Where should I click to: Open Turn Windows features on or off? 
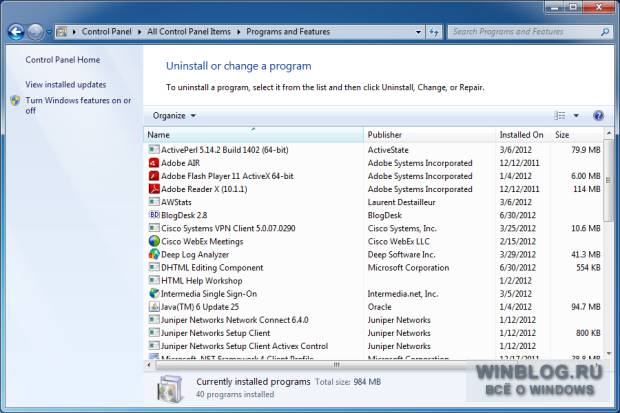[x=78, y=106]
